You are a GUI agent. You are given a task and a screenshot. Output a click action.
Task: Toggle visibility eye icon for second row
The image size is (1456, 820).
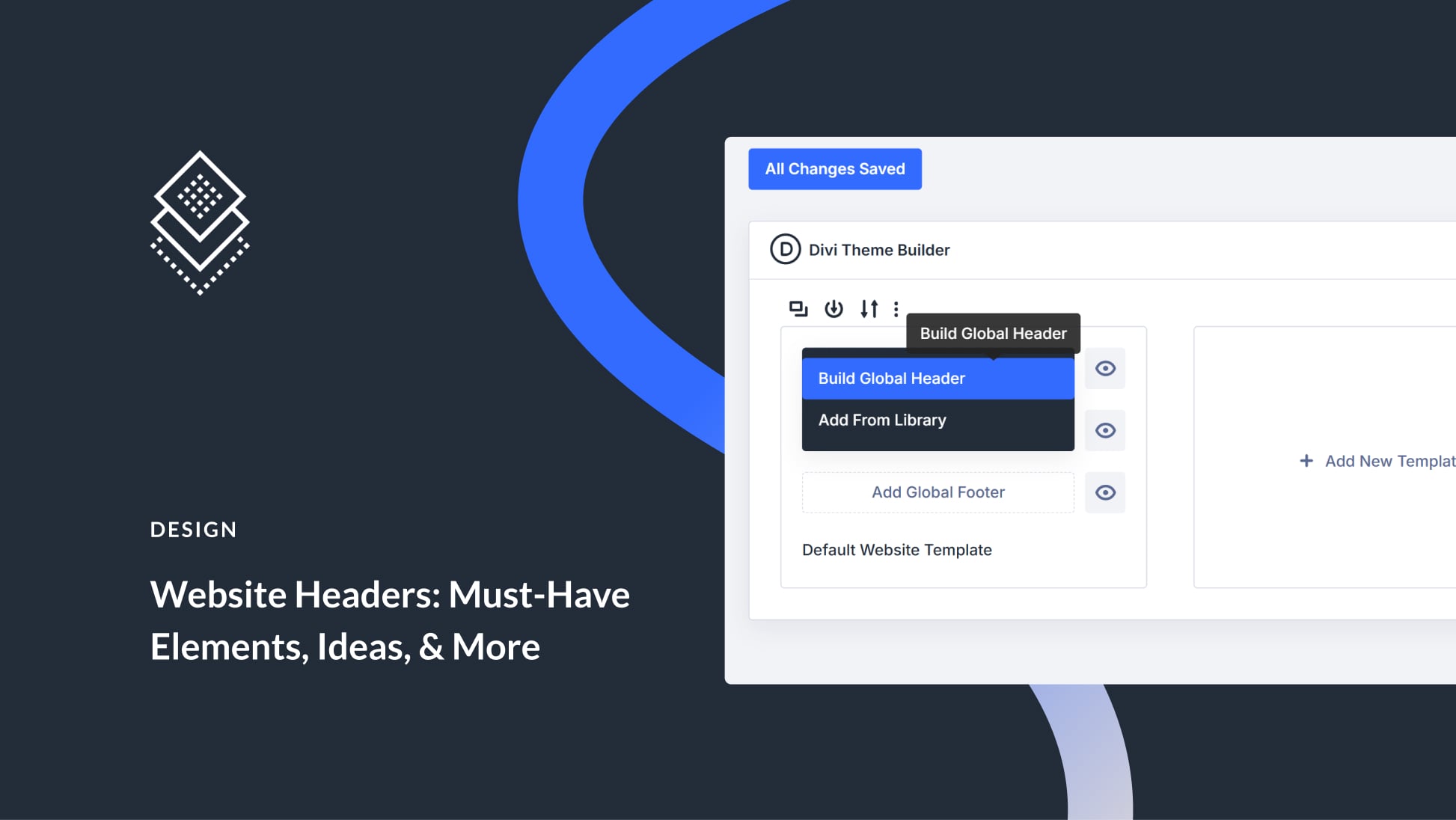coord(1106,430)
